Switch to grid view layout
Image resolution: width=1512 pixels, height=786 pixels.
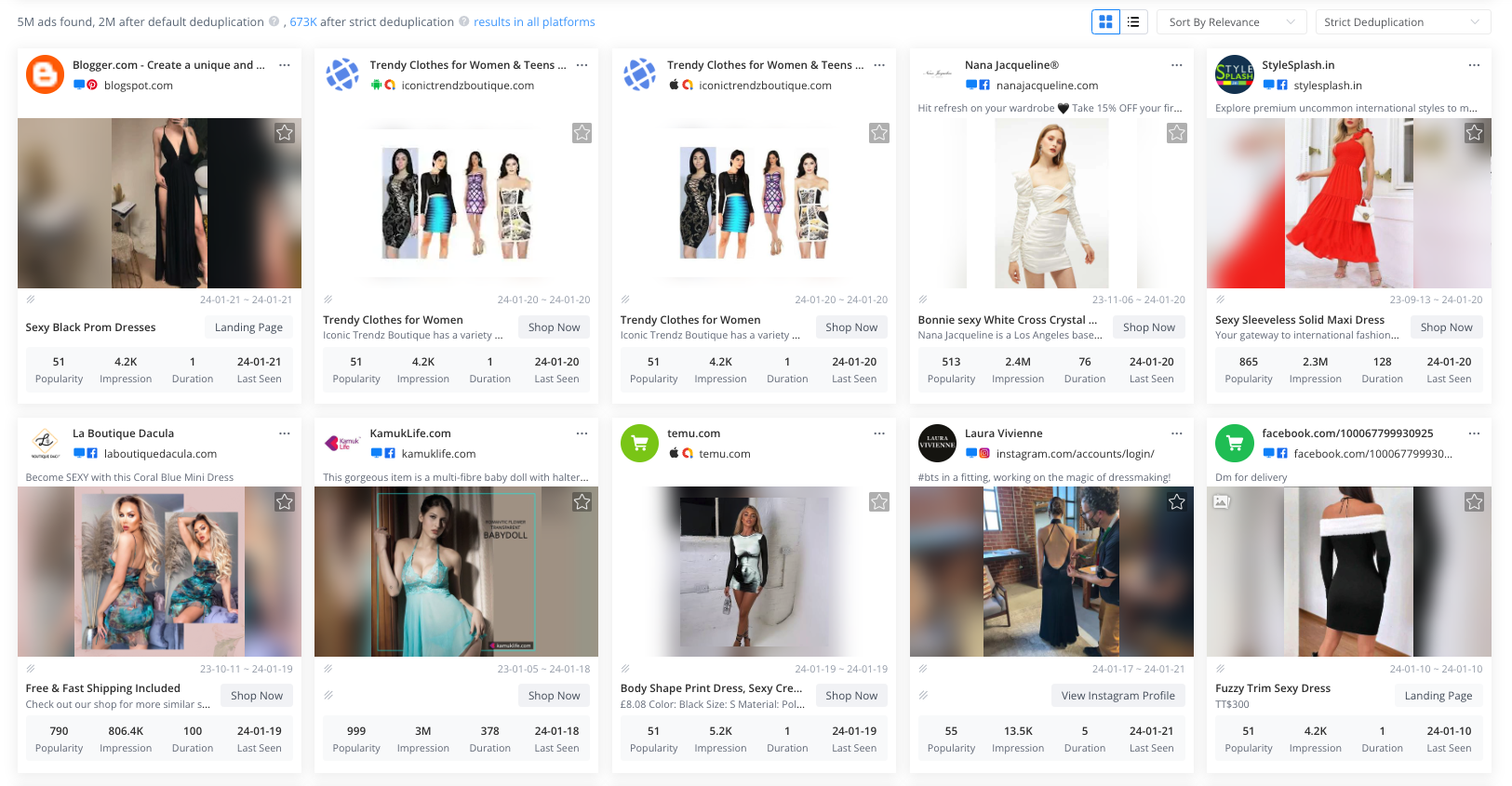[1105, 21]
